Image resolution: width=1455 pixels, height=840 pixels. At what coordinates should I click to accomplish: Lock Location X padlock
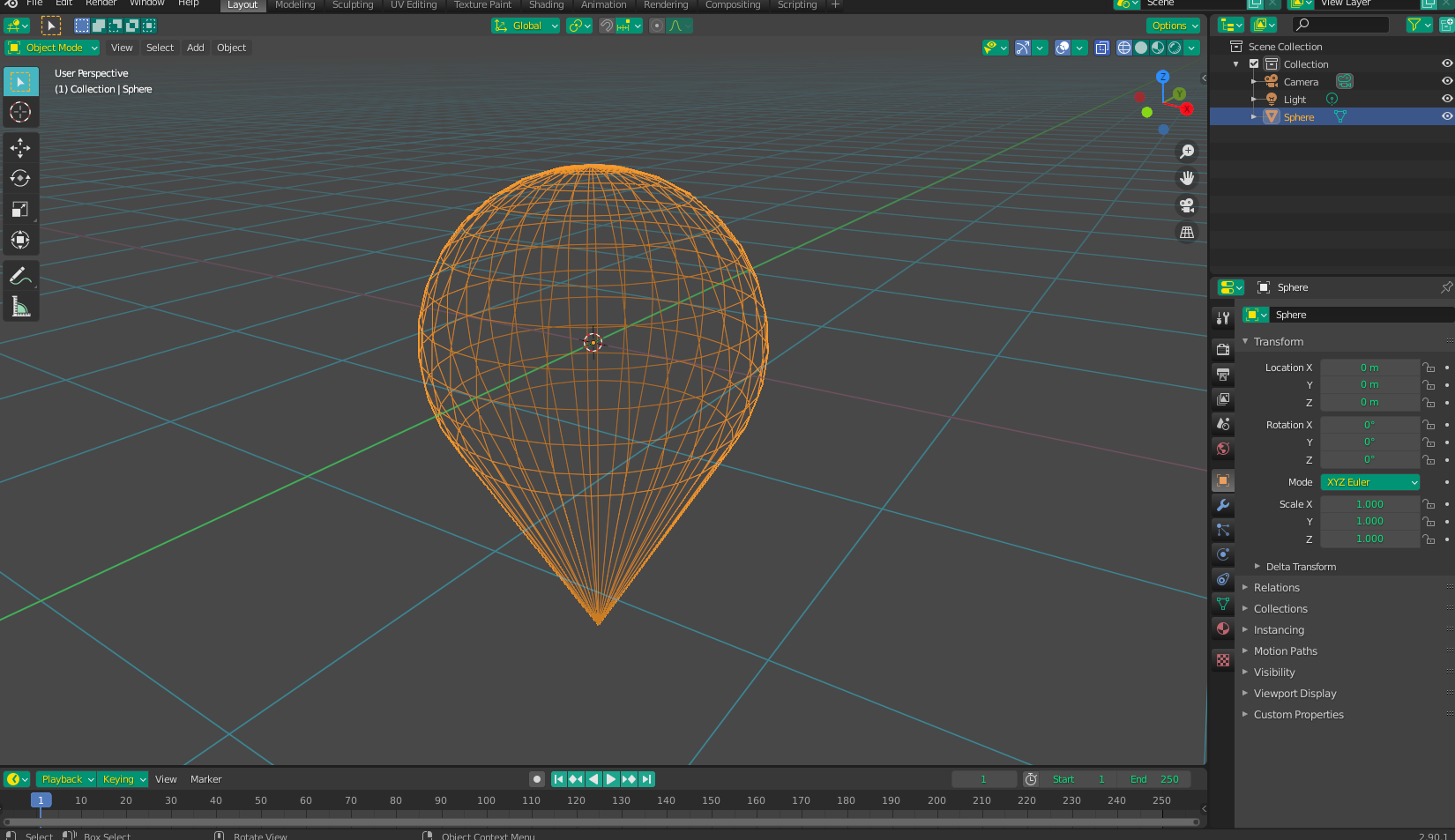[x=1429, y=368]
